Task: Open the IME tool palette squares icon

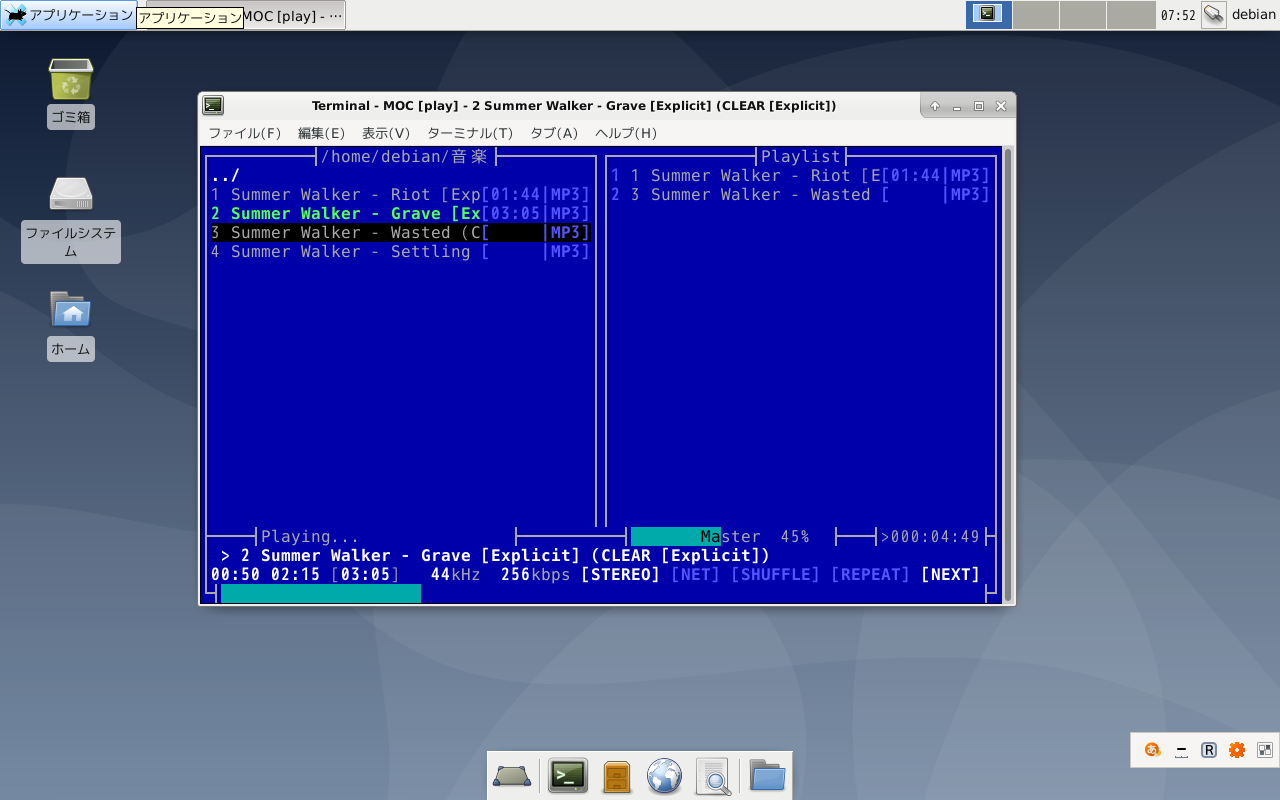Action: 1265,750
